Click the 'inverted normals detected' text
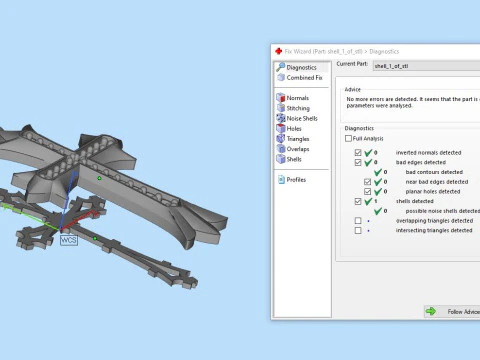The height and width of the screenshot is (360, 480). [x=428, y=153]
